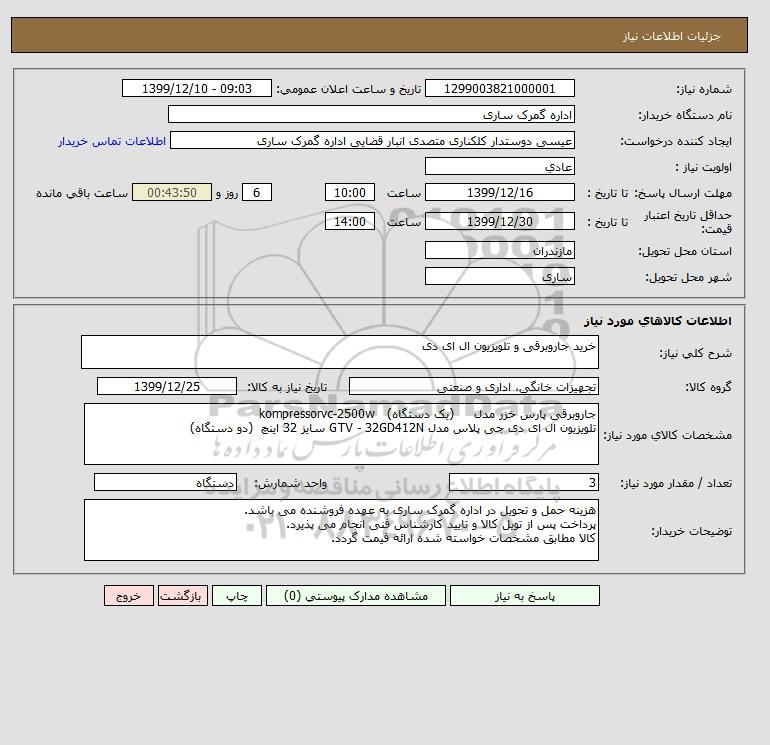
Task: Click the چاپ print button
Action: (x=237, y=595)
